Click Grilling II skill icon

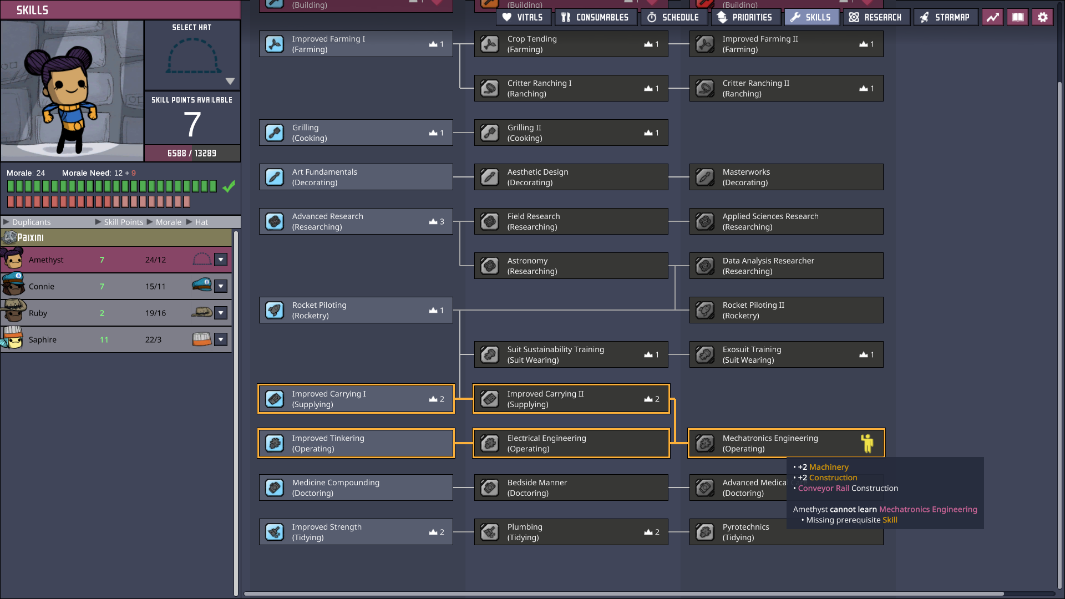tap(490, 132)
